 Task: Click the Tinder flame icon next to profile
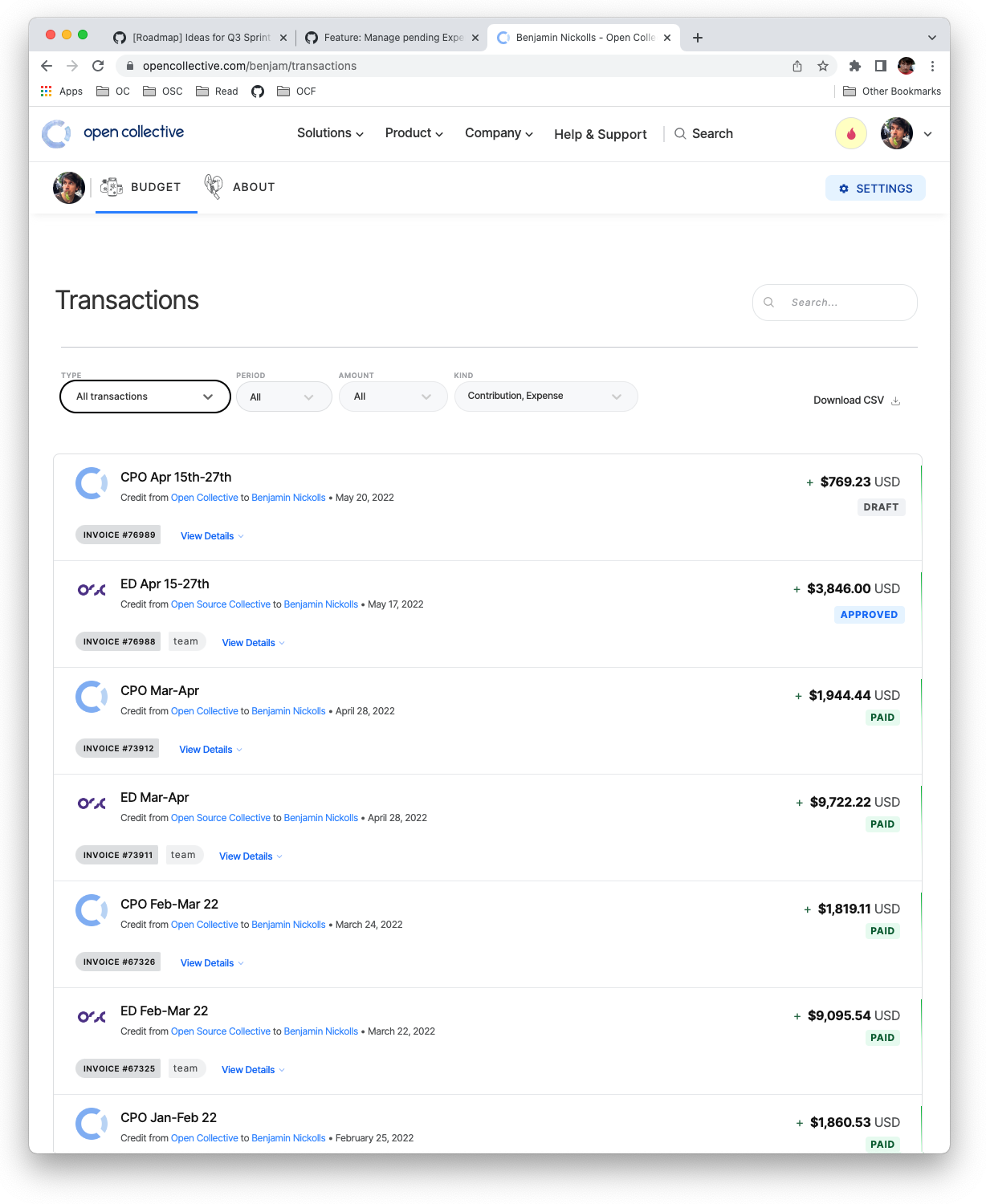[x=850, y=133]
